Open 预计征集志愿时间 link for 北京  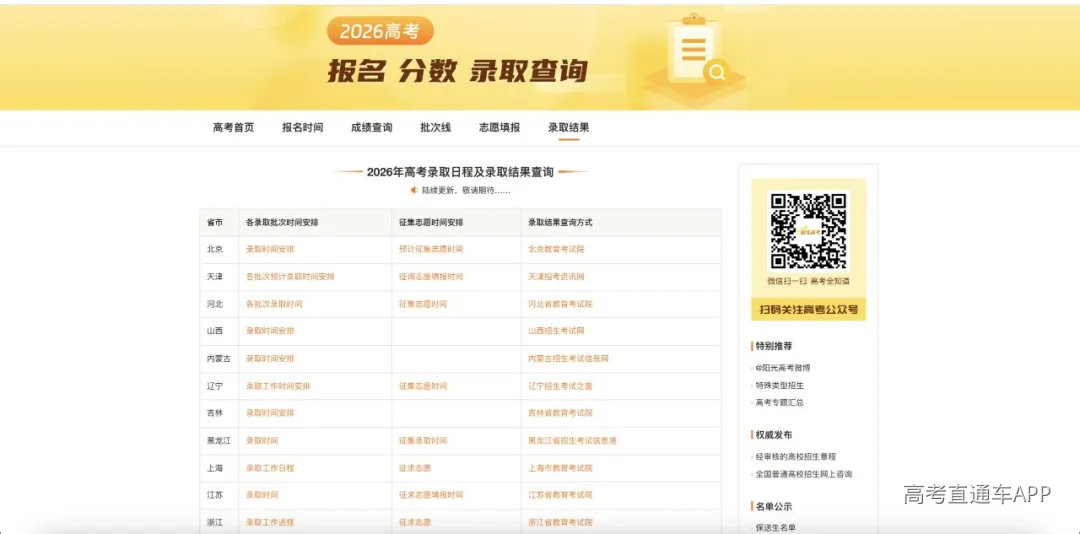pyautogui.click(x=430, y=249)
